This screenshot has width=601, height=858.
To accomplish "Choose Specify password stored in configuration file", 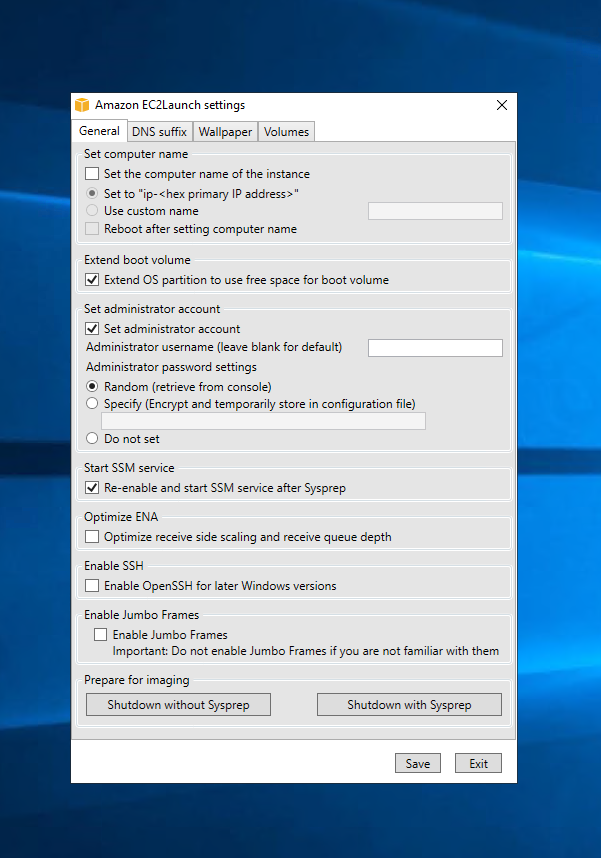I will [x=92, y=404].
